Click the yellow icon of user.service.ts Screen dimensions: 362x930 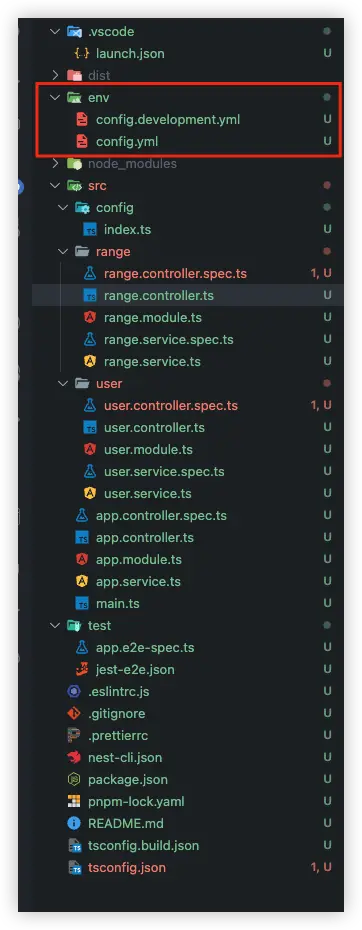[x=90, y=493]
